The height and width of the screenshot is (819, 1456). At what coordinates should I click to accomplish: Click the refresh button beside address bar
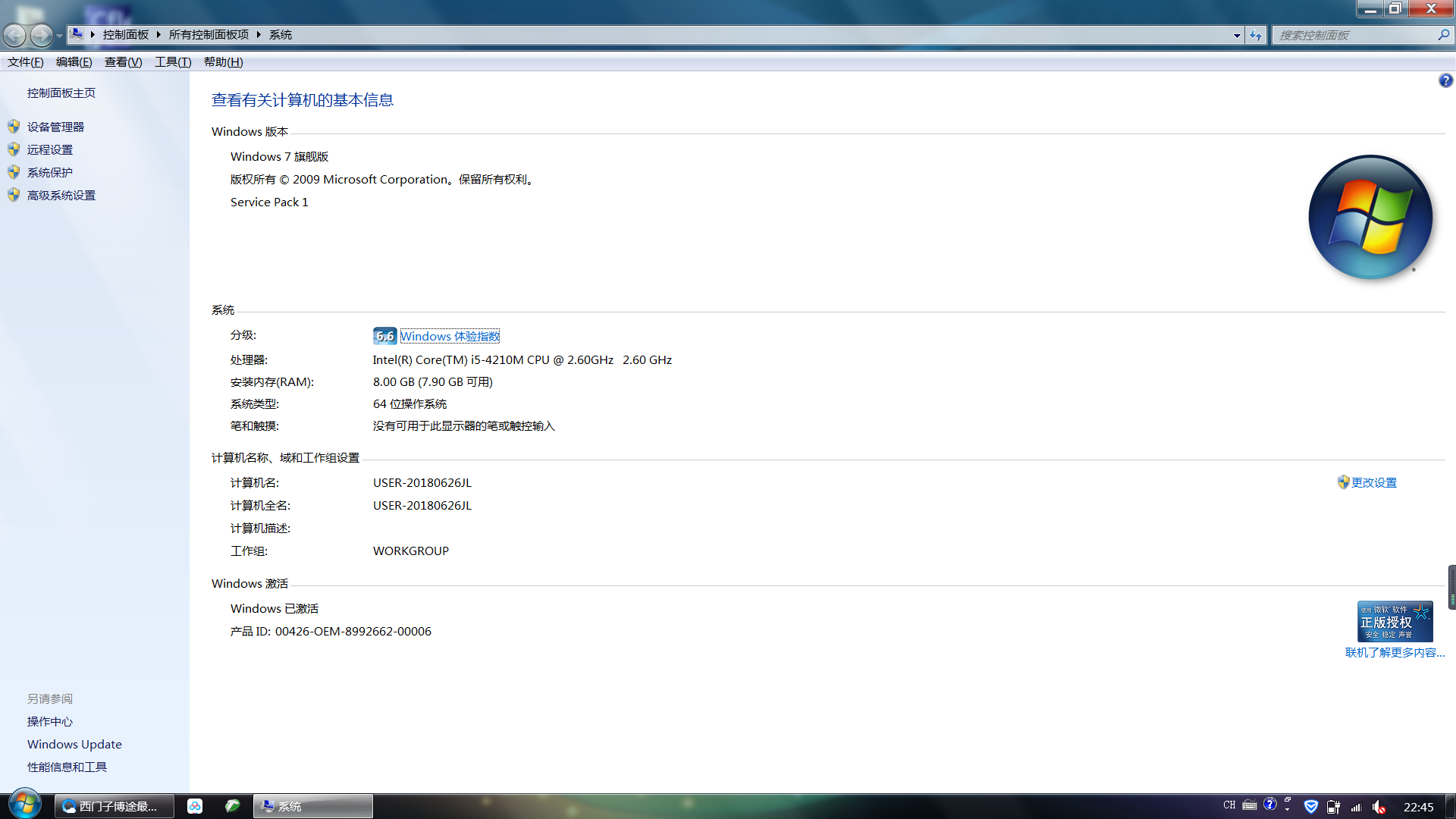pyautogui.click(x=1256, y=35)
